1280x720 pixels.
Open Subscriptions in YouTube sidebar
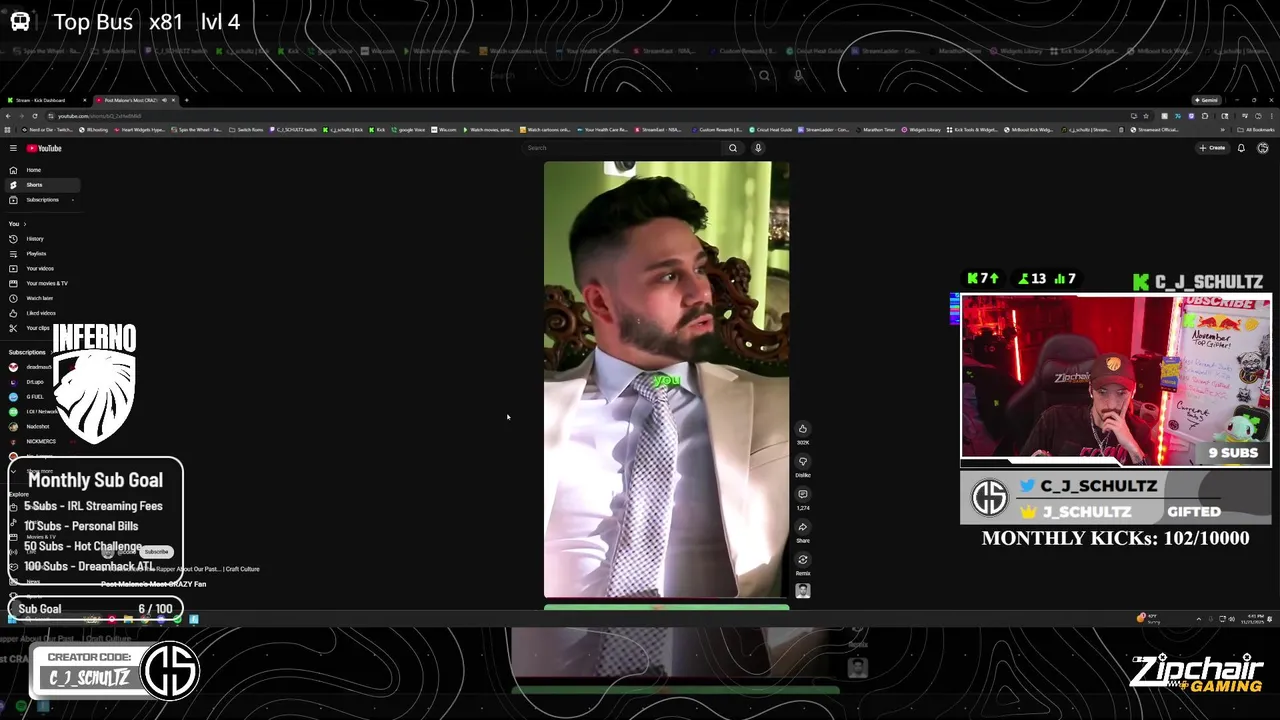point(42,200)
